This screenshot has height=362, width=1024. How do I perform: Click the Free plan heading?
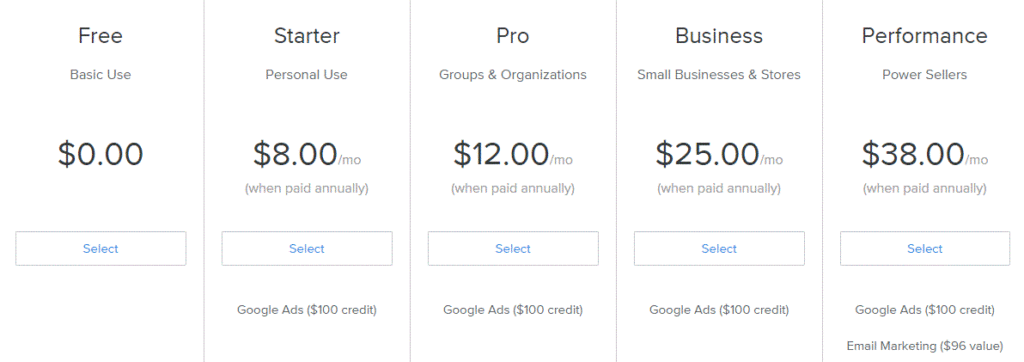coord(101,35)
